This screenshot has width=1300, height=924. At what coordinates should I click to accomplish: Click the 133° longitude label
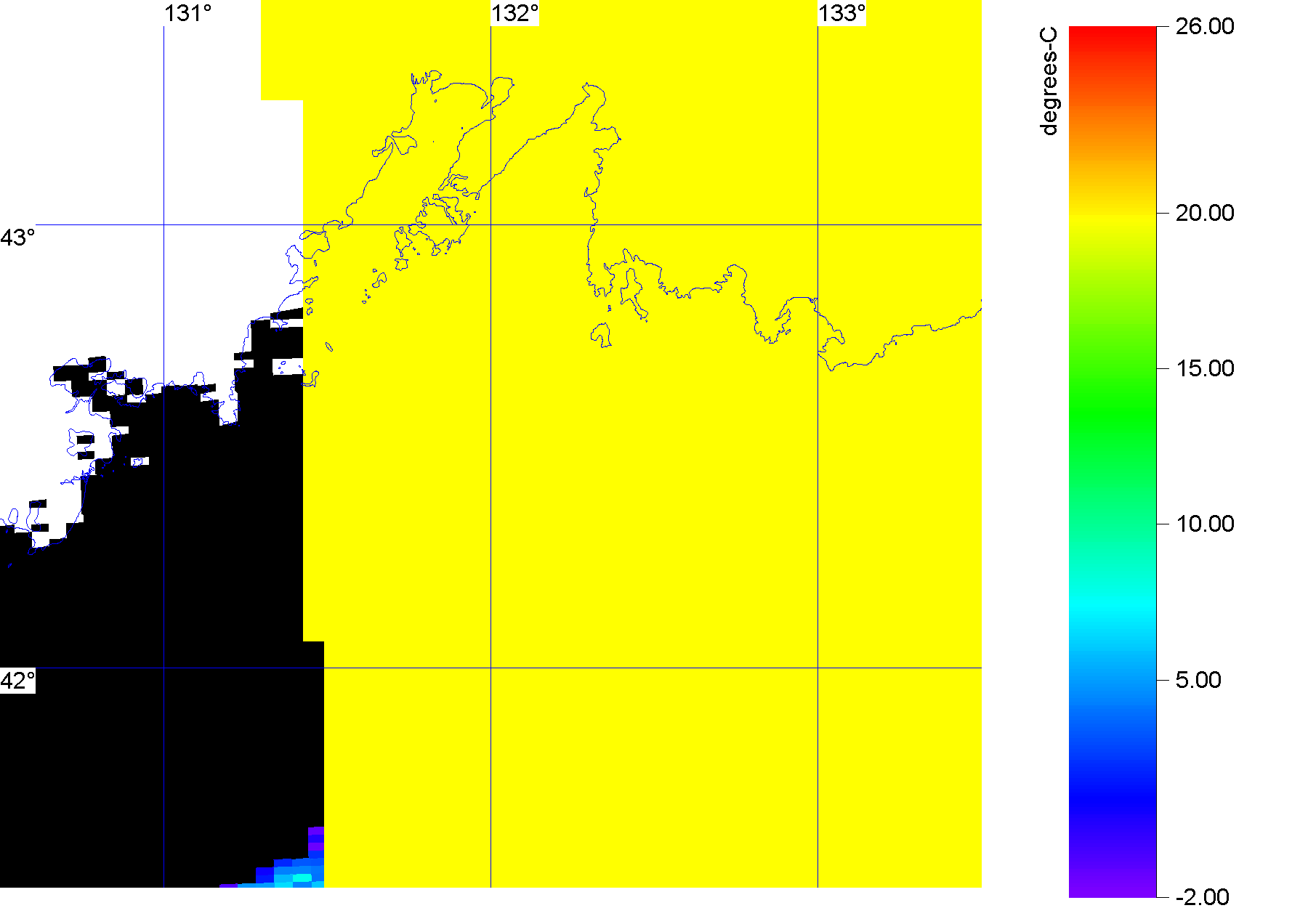(841, 13)
